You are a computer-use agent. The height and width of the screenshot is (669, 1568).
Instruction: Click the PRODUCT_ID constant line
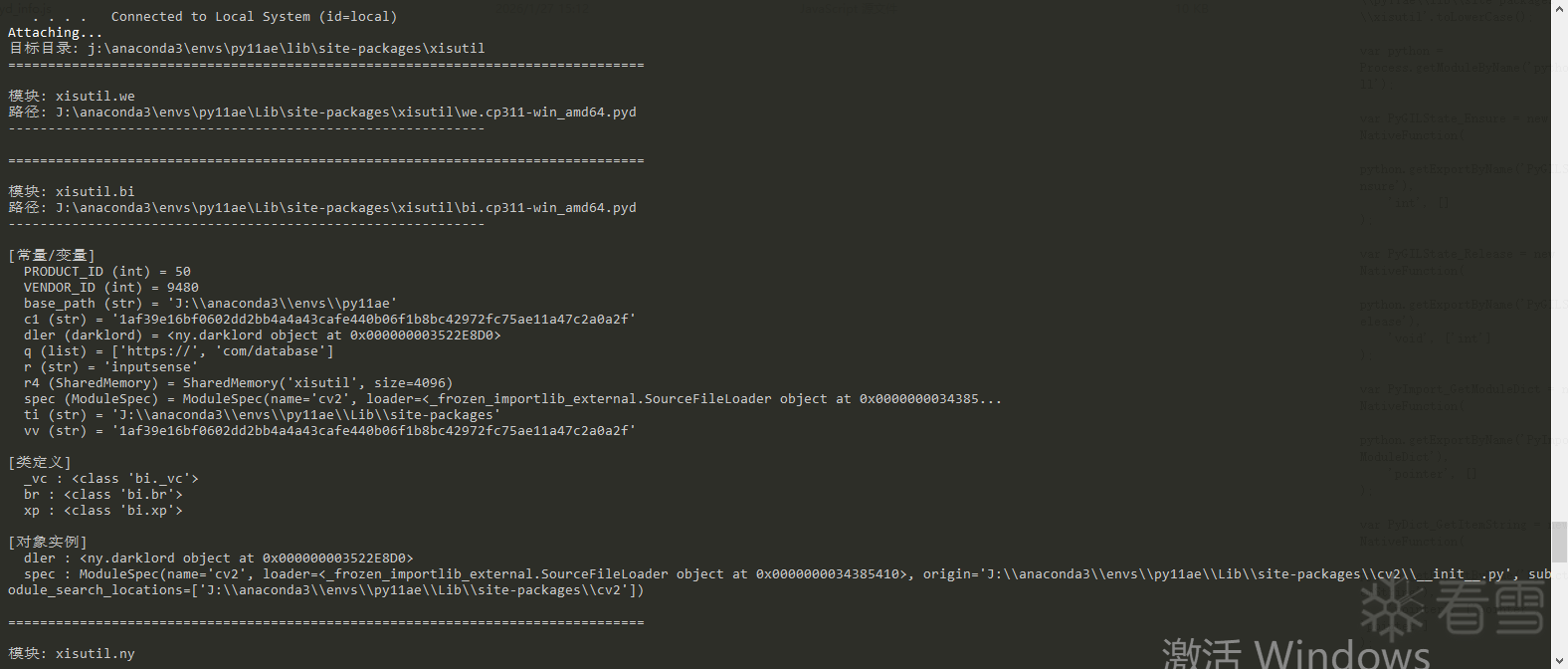106,272
